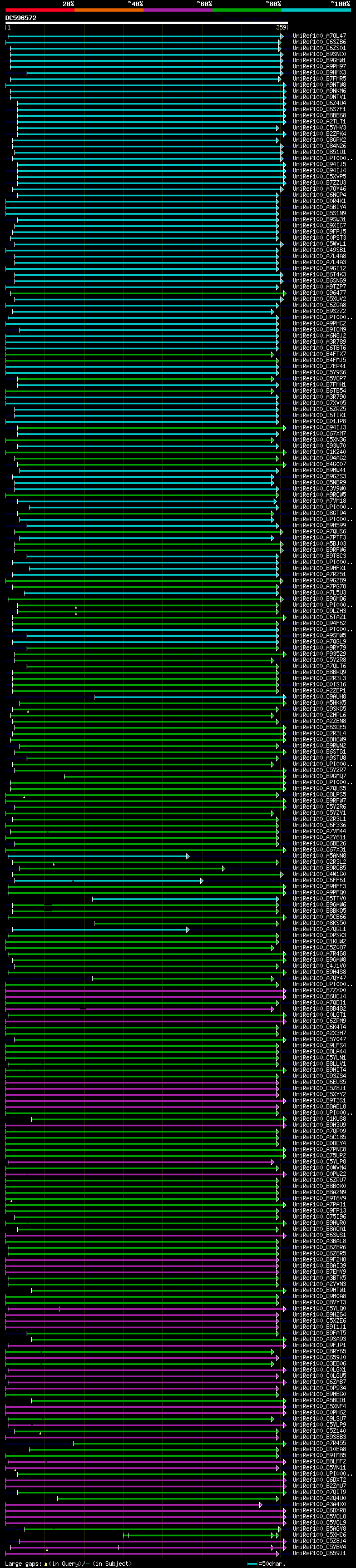This screenshot has width=356, height=1568.
Task: Select hit label UniRef100_C5YZY1
Action: [319, 813]
